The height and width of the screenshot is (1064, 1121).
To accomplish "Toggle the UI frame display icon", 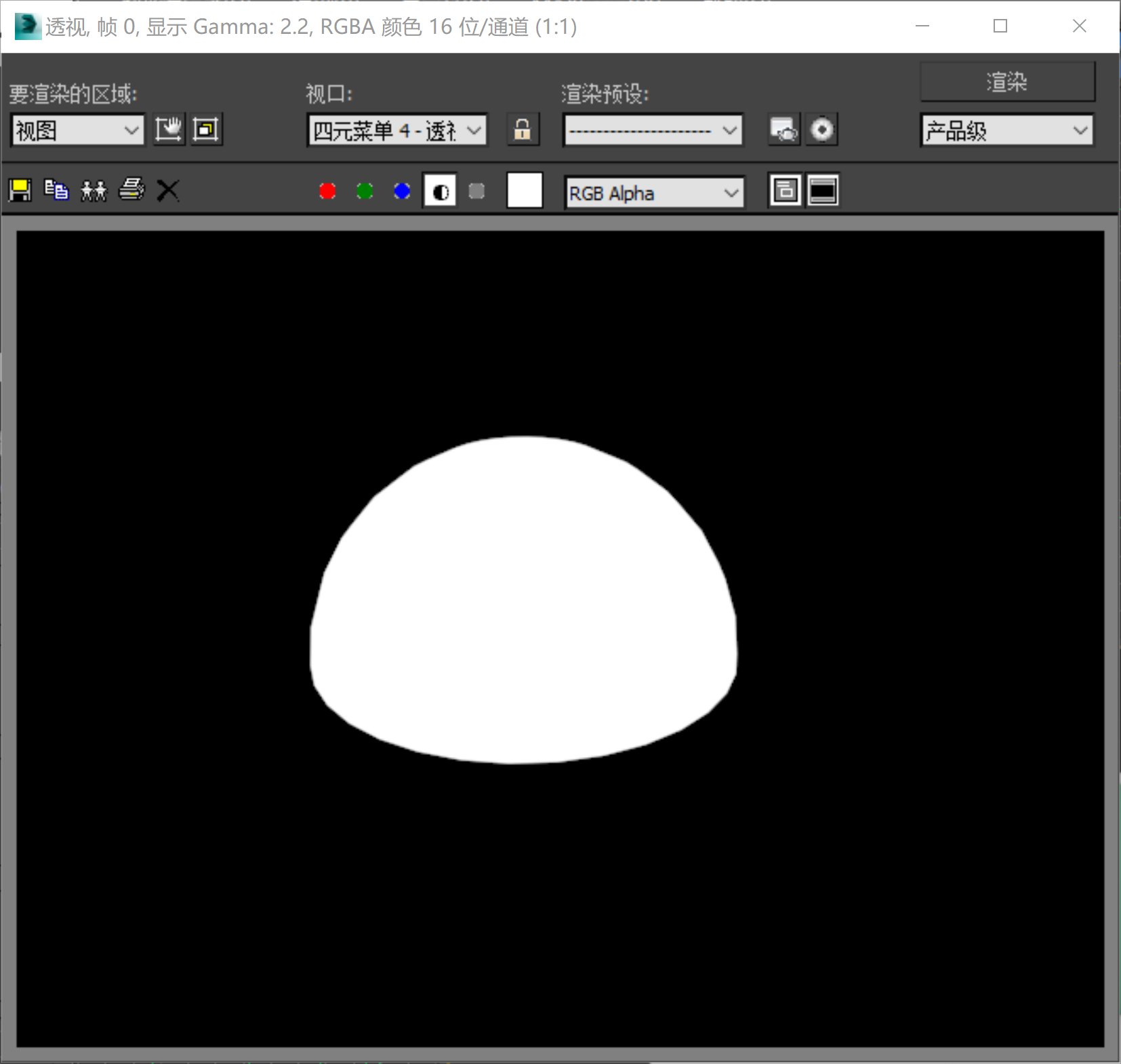I will pos(823,190).
